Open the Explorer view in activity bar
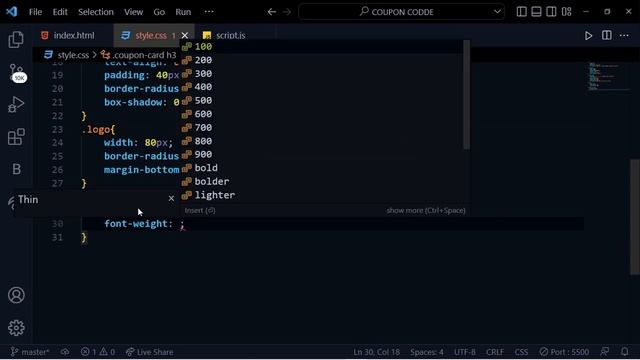 (16, 40)
